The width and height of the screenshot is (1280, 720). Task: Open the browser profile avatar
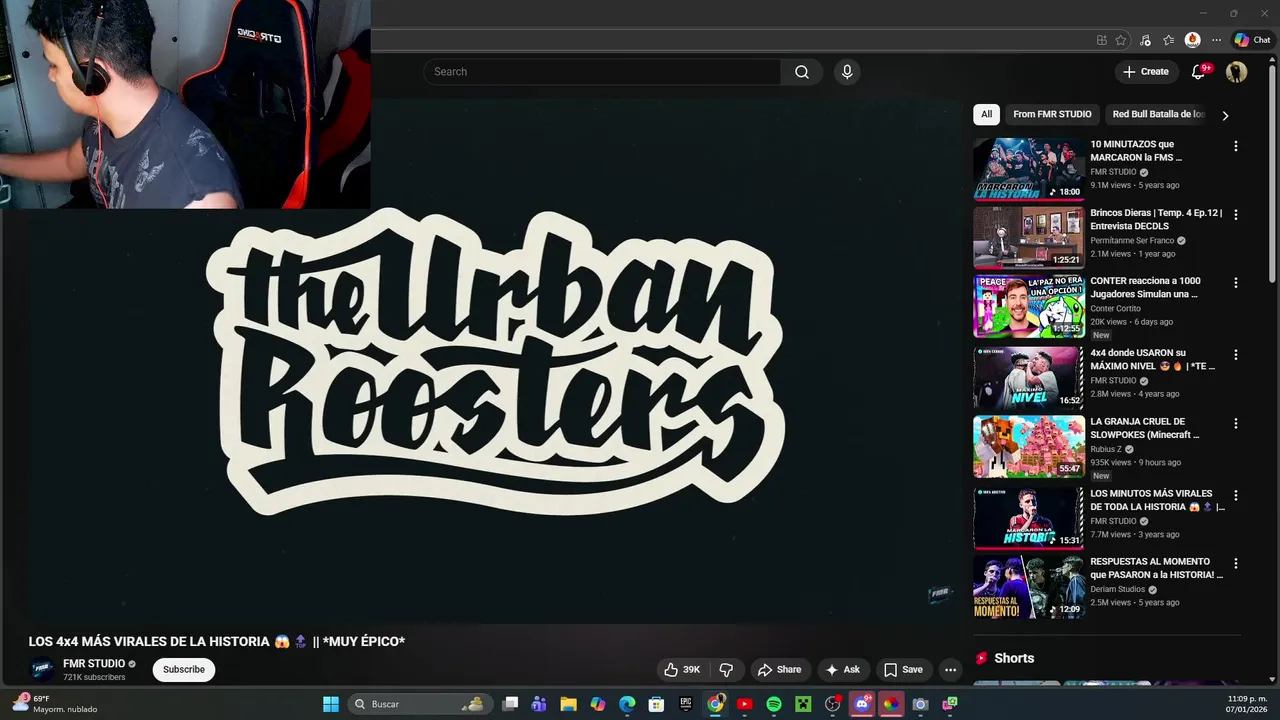pos(1192,40)
